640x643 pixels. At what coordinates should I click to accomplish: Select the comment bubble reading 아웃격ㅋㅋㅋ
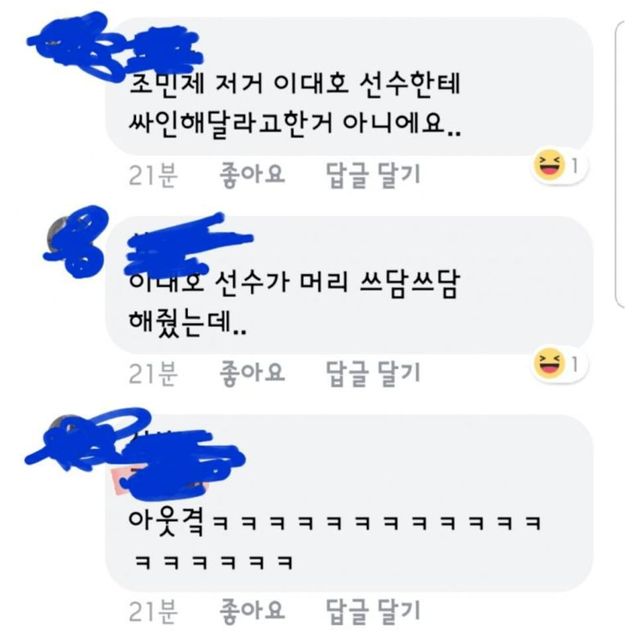(x=349, y=503)
